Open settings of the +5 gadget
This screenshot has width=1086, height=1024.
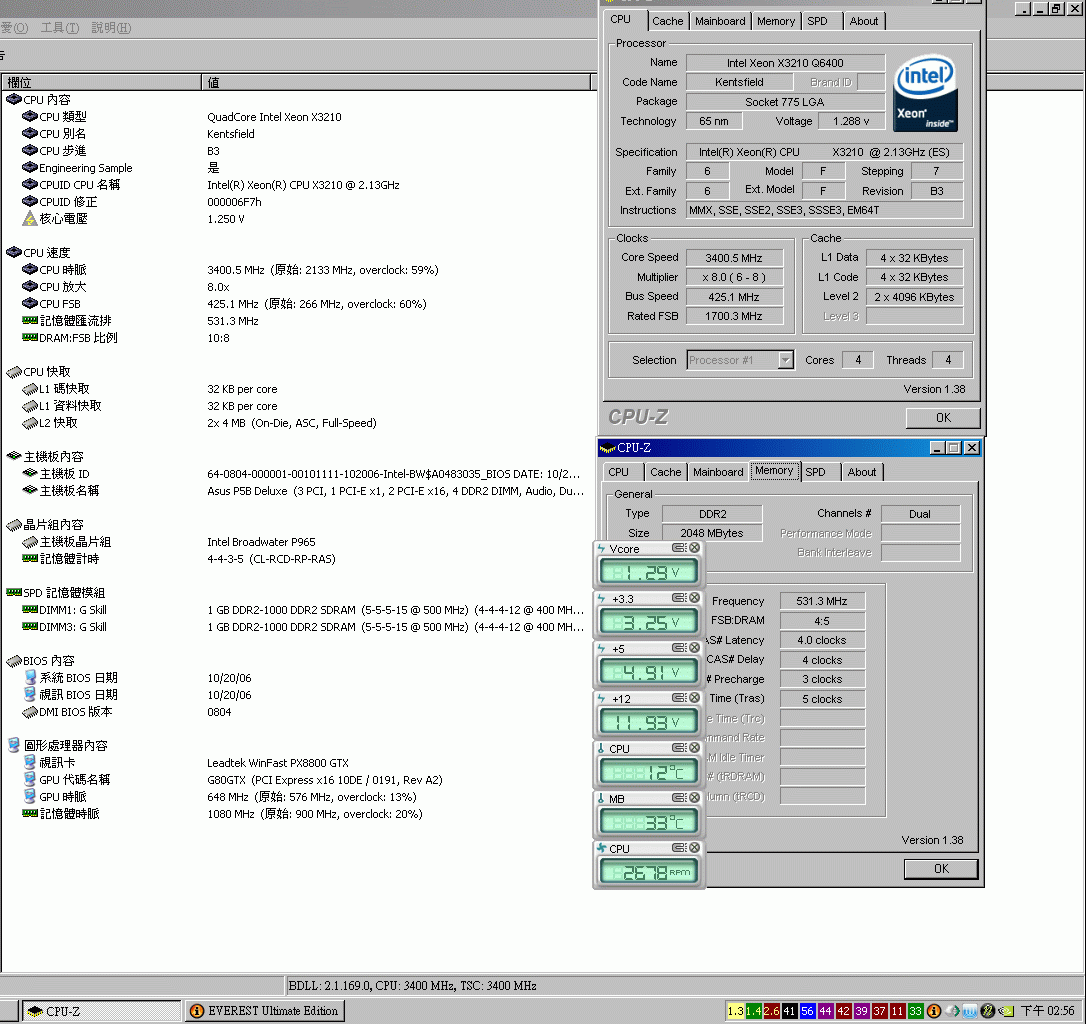(679, 647)
